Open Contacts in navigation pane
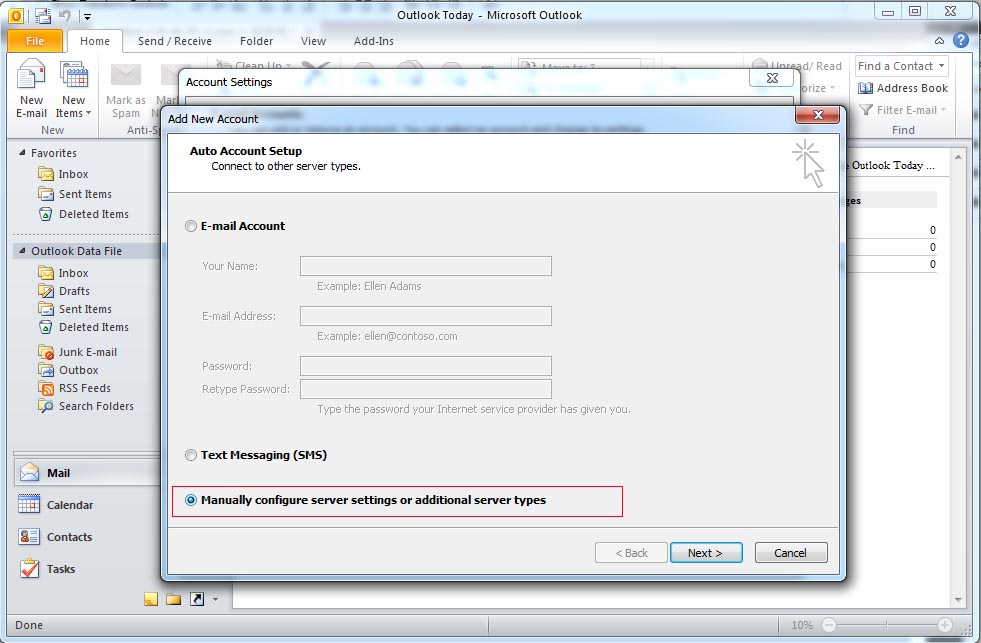 point(69,537)
